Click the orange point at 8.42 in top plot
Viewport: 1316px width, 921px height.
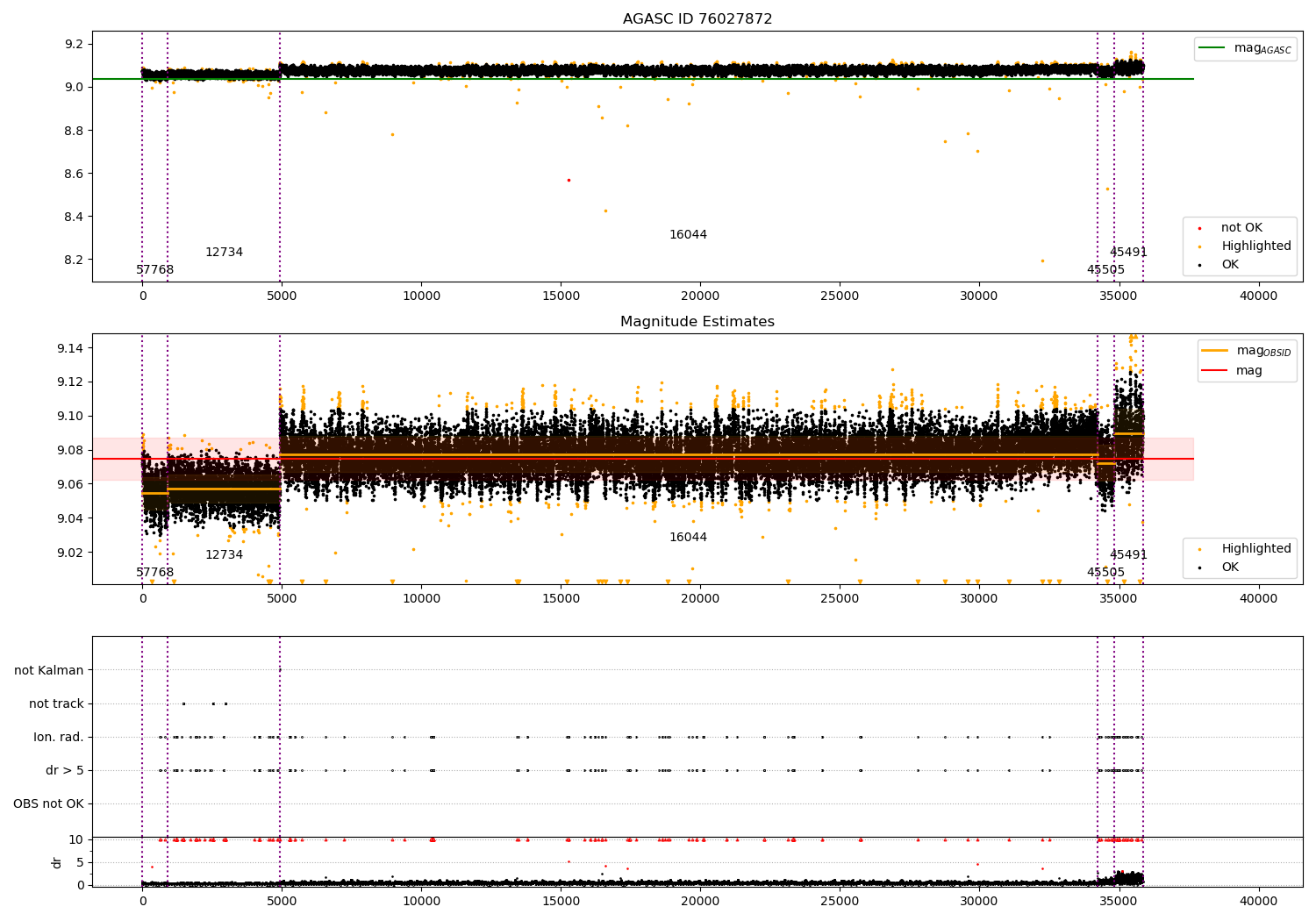tap(604, 211)
